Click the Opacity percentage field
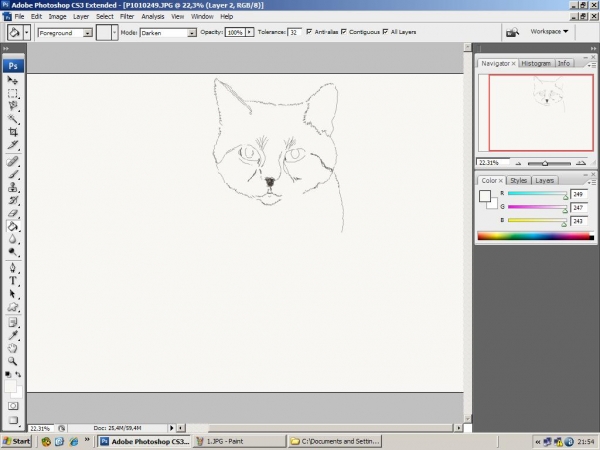The image size is (600, 450). (235, 32)
